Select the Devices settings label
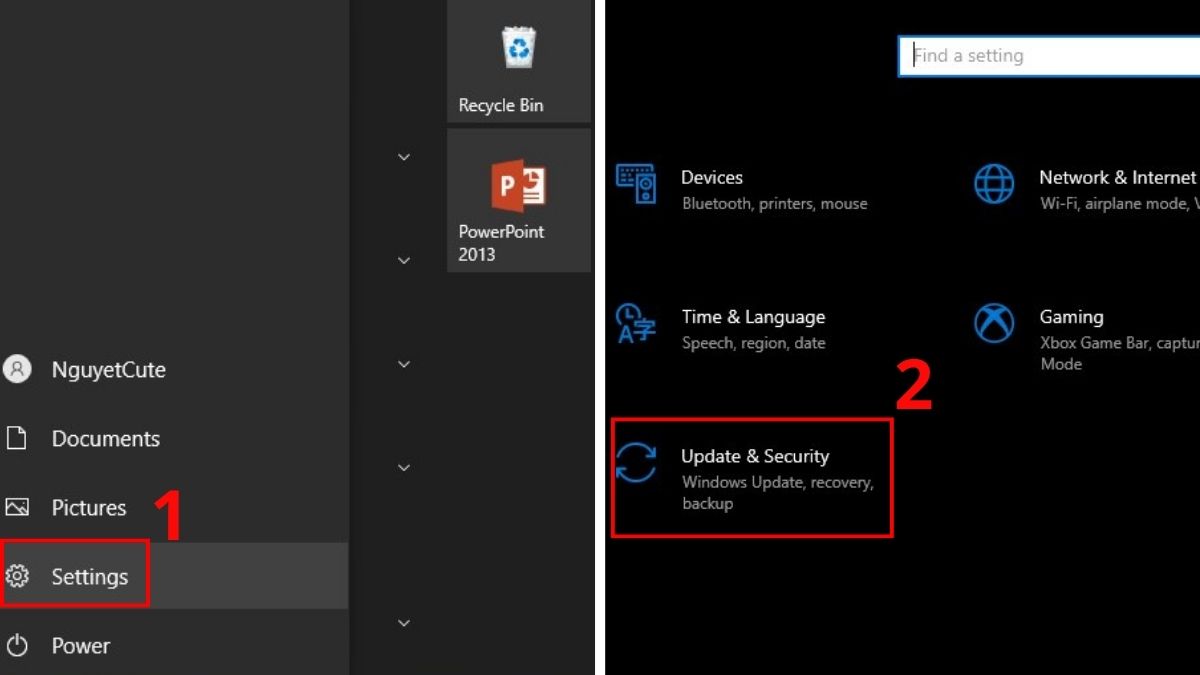 click(712, 177)
